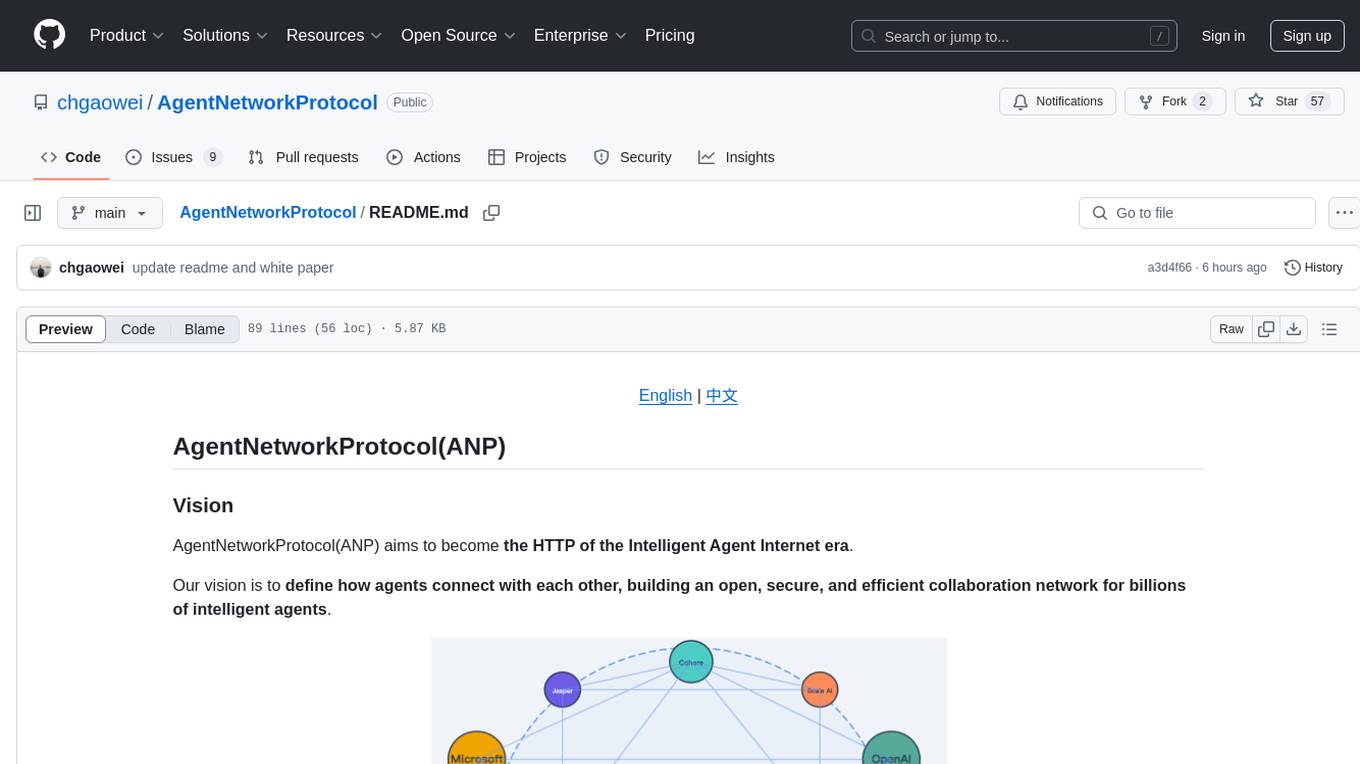Sign in to GitHub

click(x=1223, y=36)
